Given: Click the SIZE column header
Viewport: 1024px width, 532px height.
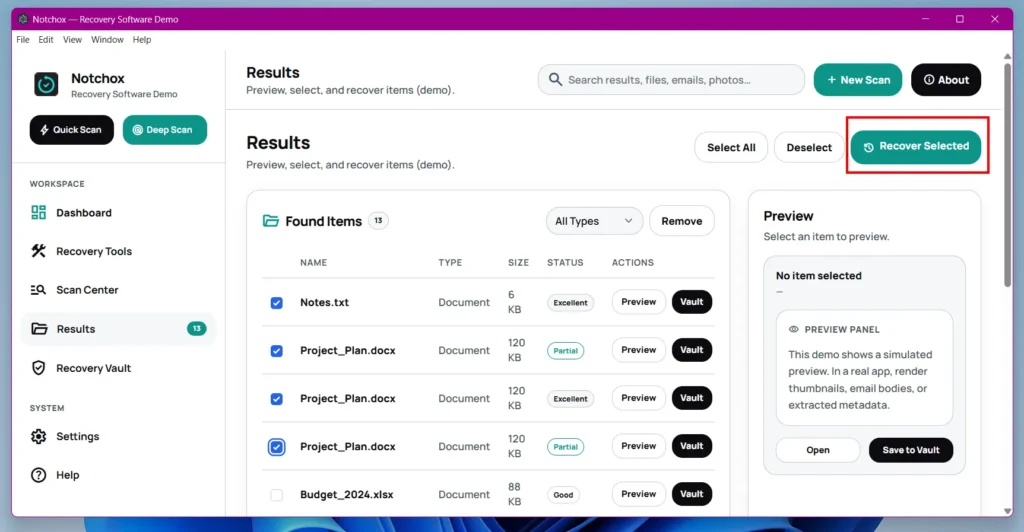Looking at the screenshot, I should click(x=519, y=262).
